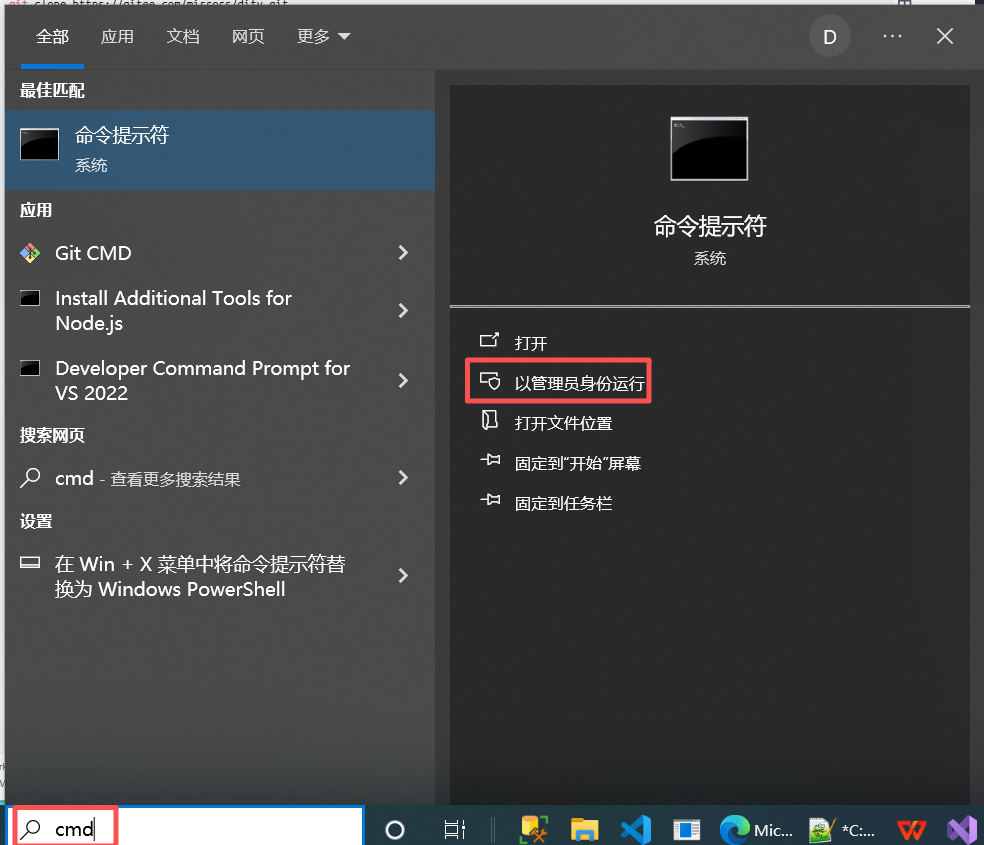
Task: Choose 以管理员身份运行
Action: pyautogui.click(x=579, y=383)
